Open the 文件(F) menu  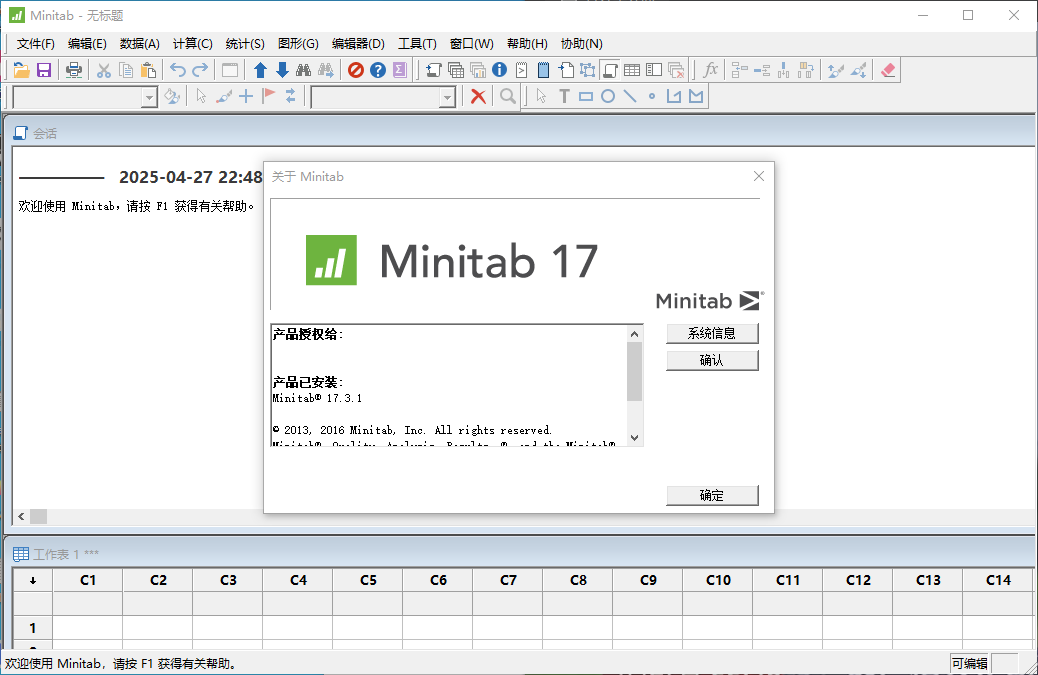[x=36, y=44]
